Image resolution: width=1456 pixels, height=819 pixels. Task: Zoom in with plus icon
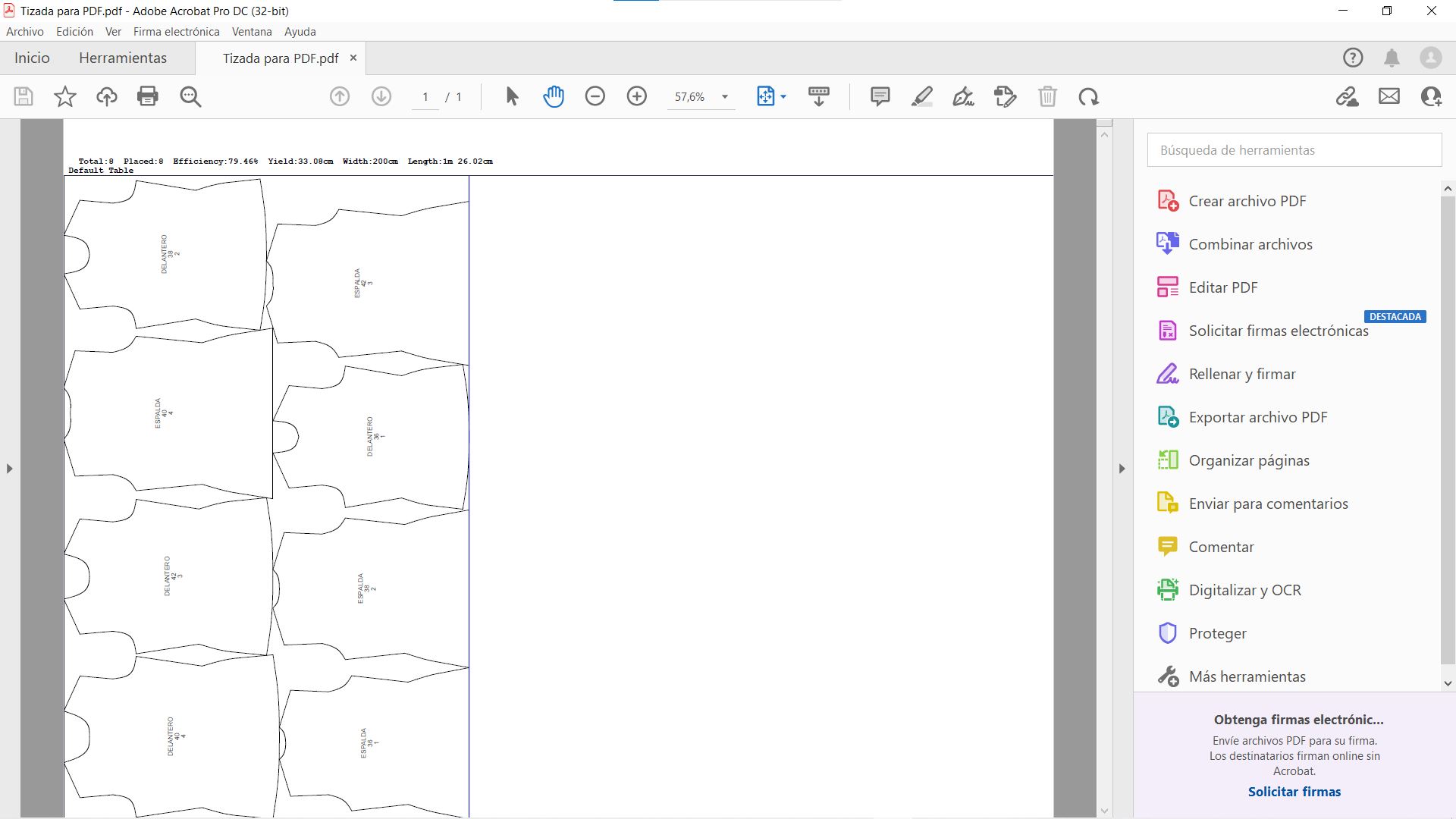pos(637,96)
